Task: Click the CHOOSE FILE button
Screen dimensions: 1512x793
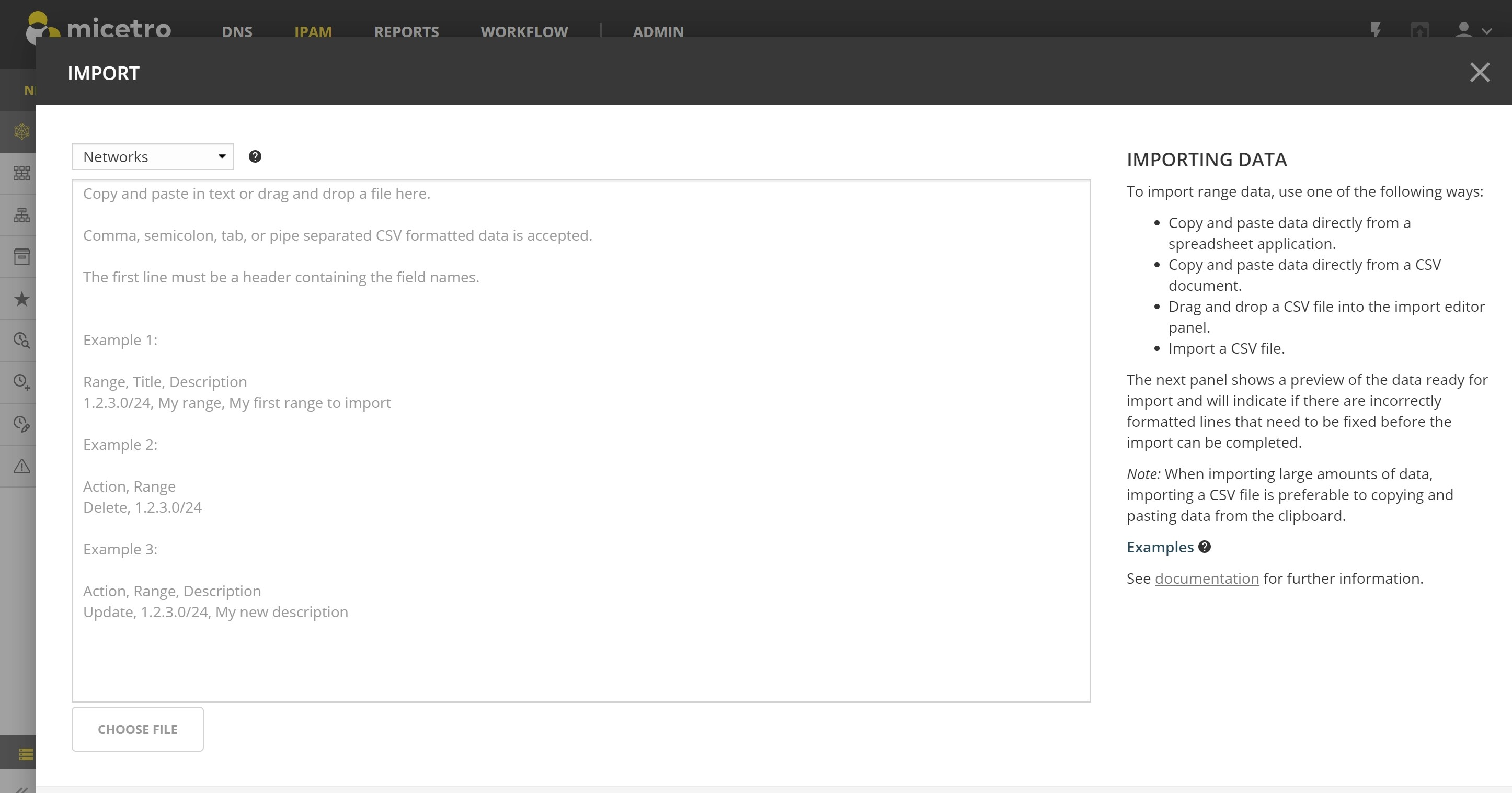Action: pyautogui.click(x=138, y=729)
